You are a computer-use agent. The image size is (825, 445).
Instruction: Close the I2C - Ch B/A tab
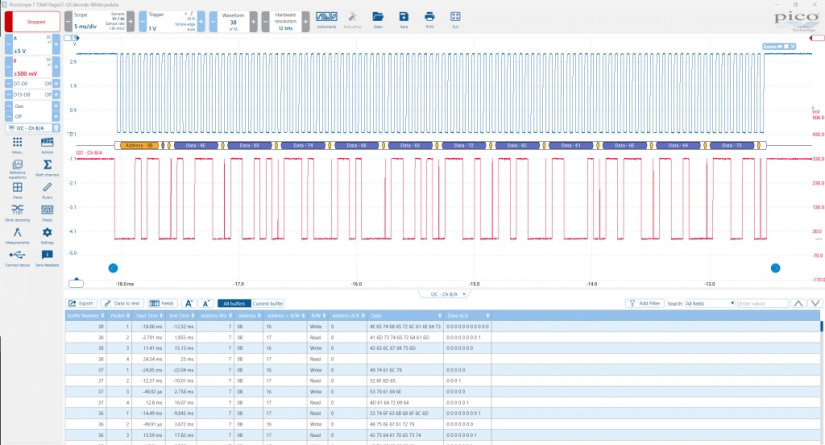point(464,294)
